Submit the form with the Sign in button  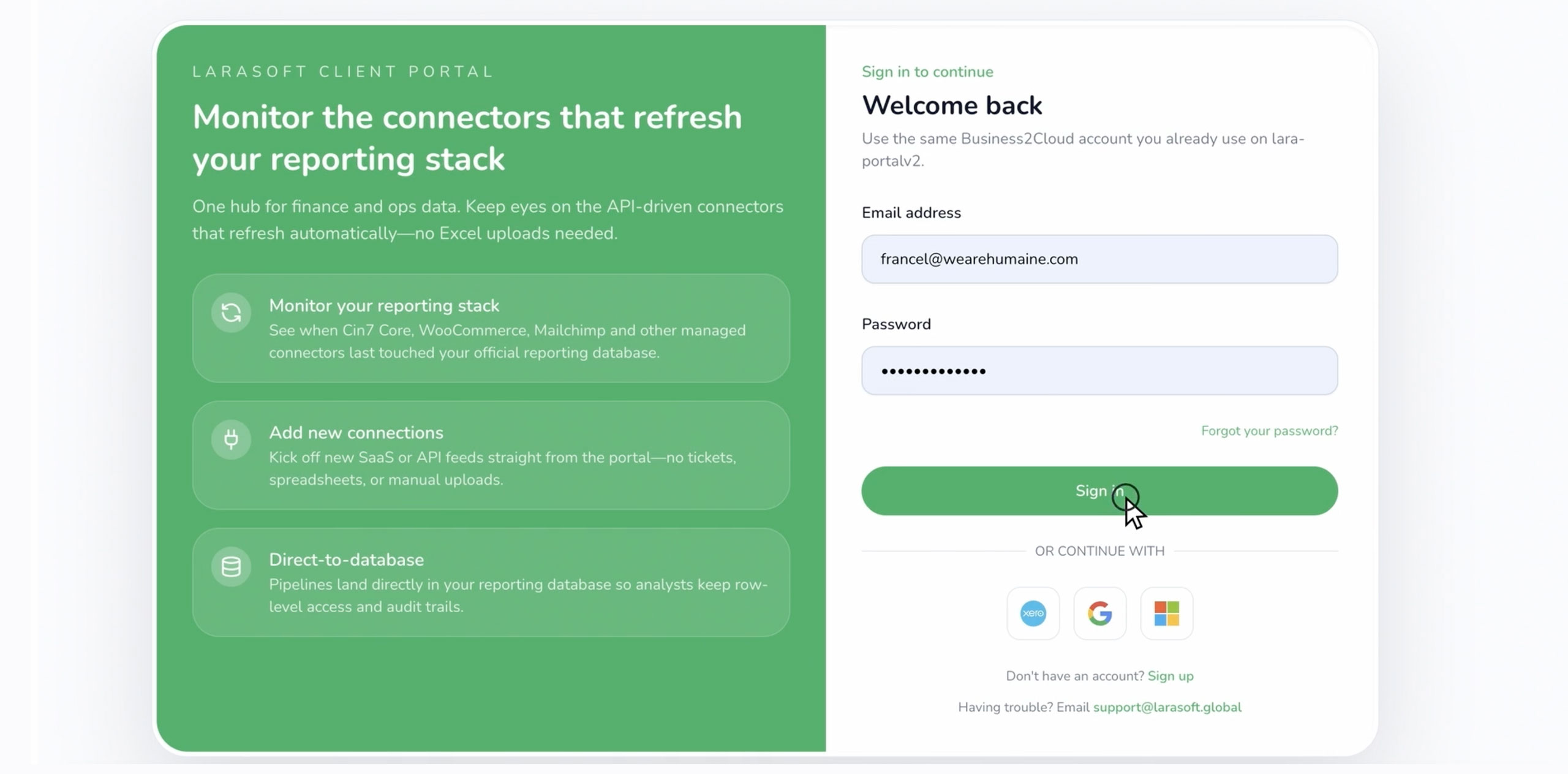1099,491
